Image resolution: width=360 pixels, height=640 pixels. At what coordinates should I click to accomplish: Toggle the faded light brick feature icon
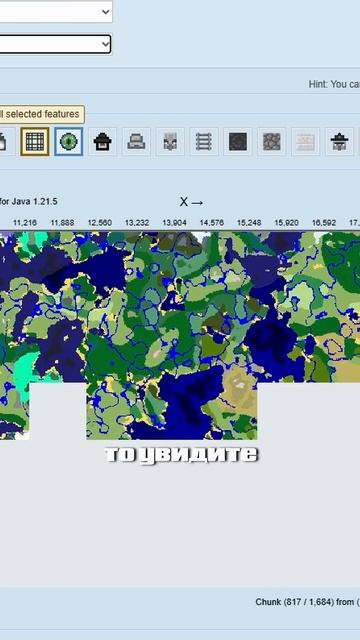(x=306, y=142)
